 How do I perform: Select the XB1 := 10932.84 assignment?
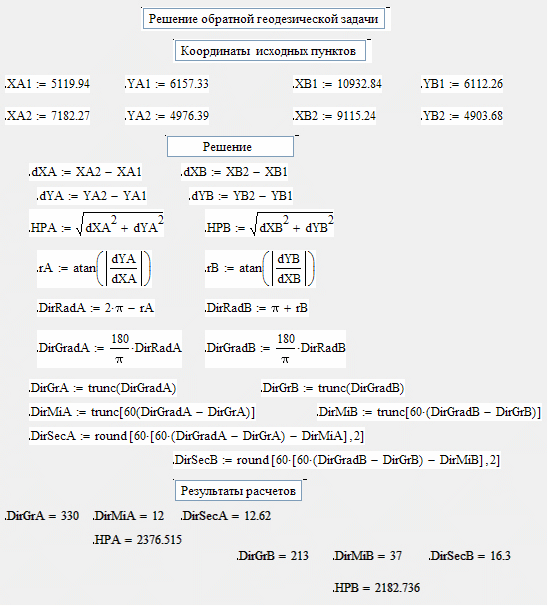337,84
